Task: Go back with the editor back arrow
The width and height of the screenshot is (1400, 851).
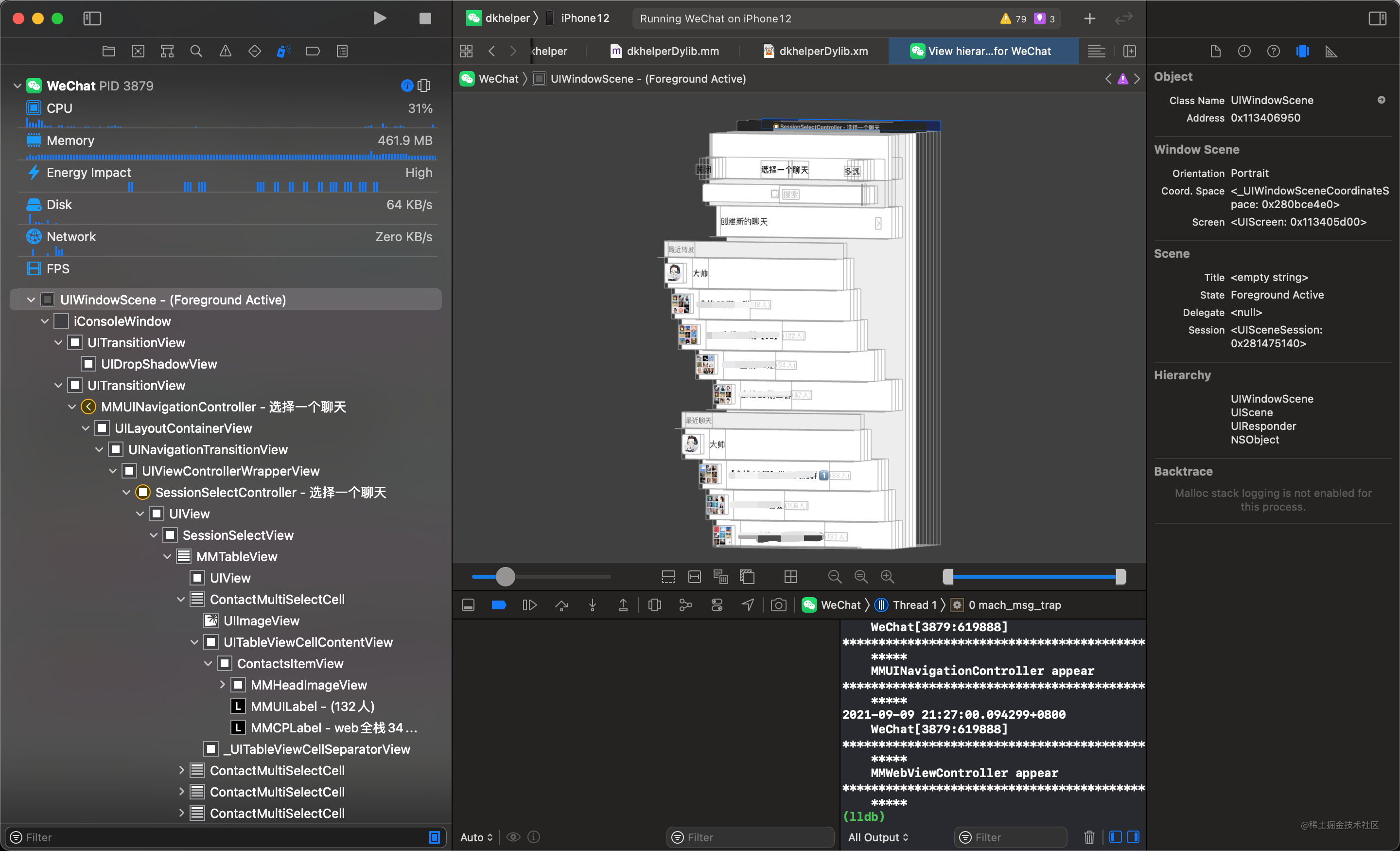Action: click(x=492, y=51)
